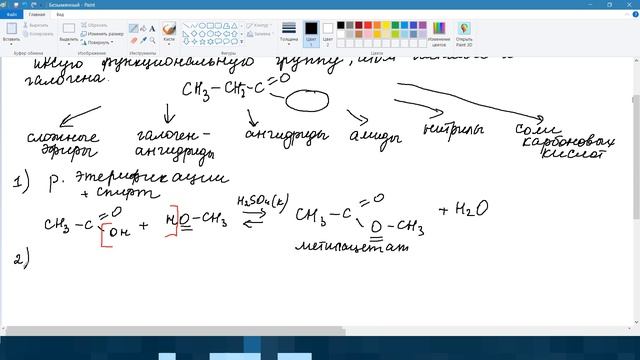Open the Rotate (Повернуть) dropdown
Image resolution: width=640 pixels, height=360 pixels.
click(97, 42)
